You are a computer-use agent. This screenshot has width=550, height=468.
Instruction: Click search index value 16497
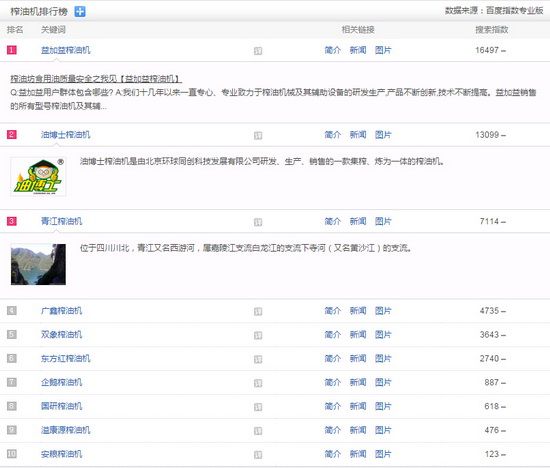(x=487, y=50)
